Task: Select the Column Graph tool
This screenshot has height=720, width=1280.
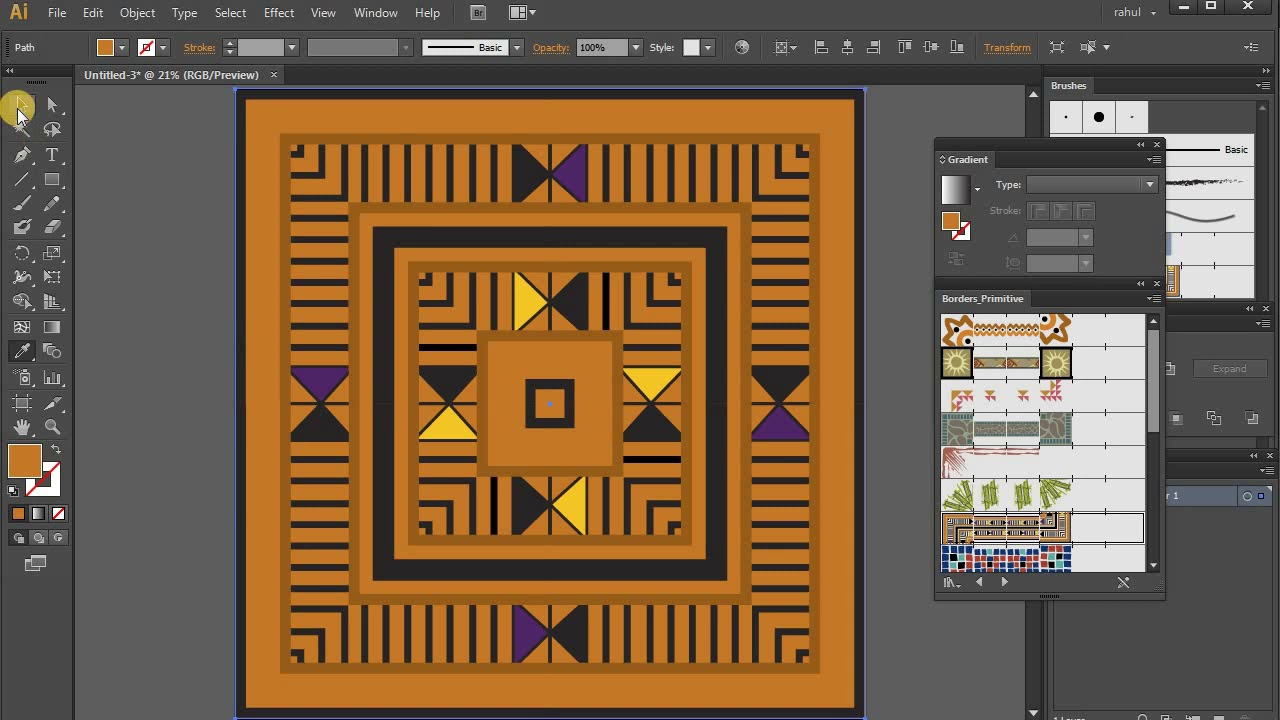Action: [52, 378]
